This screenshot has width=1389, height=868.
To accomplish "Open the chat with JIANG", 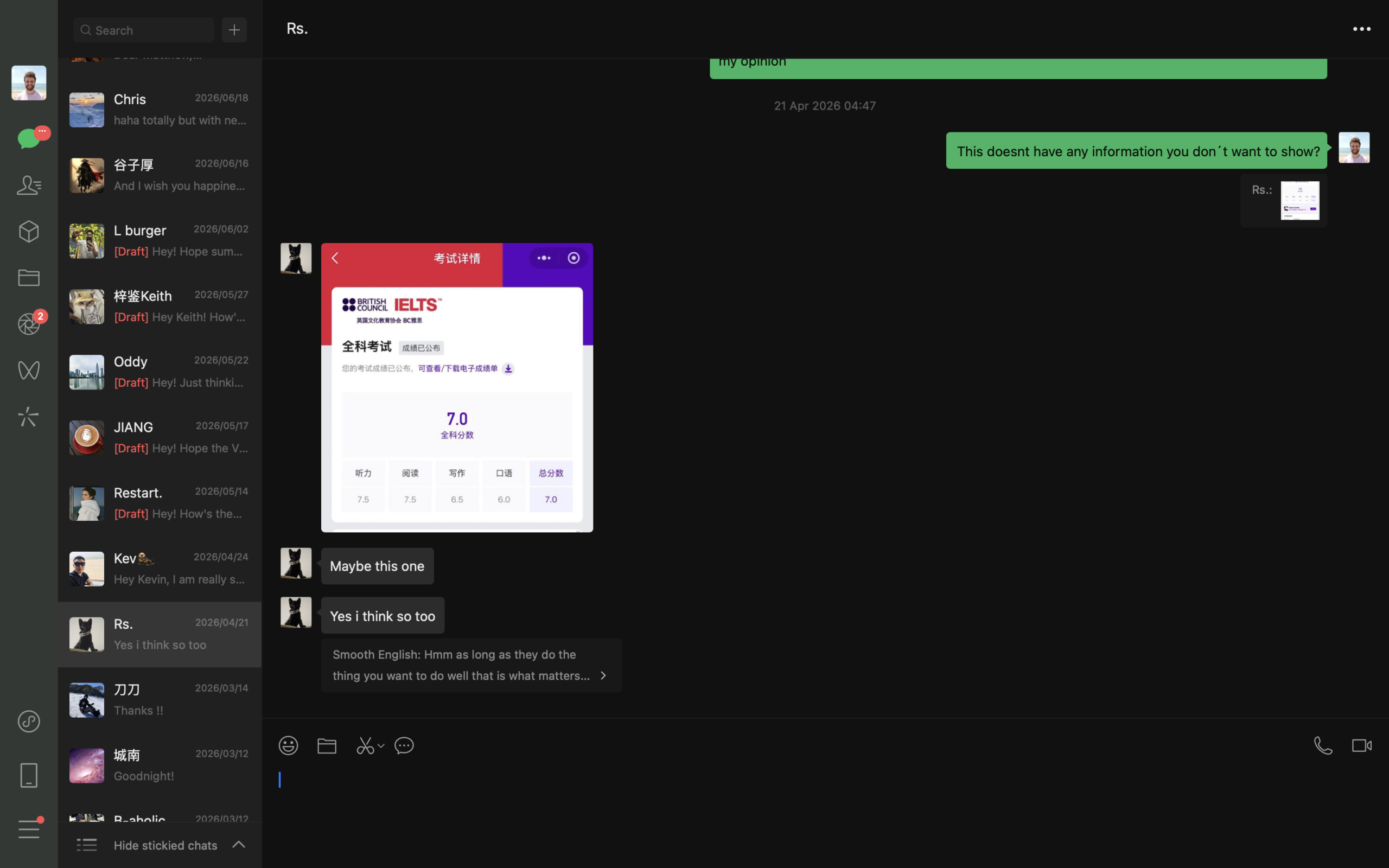I will tap(160, 437).
